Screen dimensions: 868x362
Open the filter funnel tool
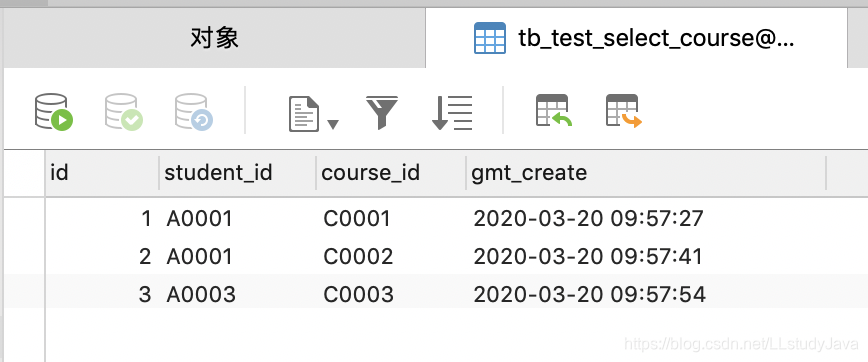click(x=382, y=113)
